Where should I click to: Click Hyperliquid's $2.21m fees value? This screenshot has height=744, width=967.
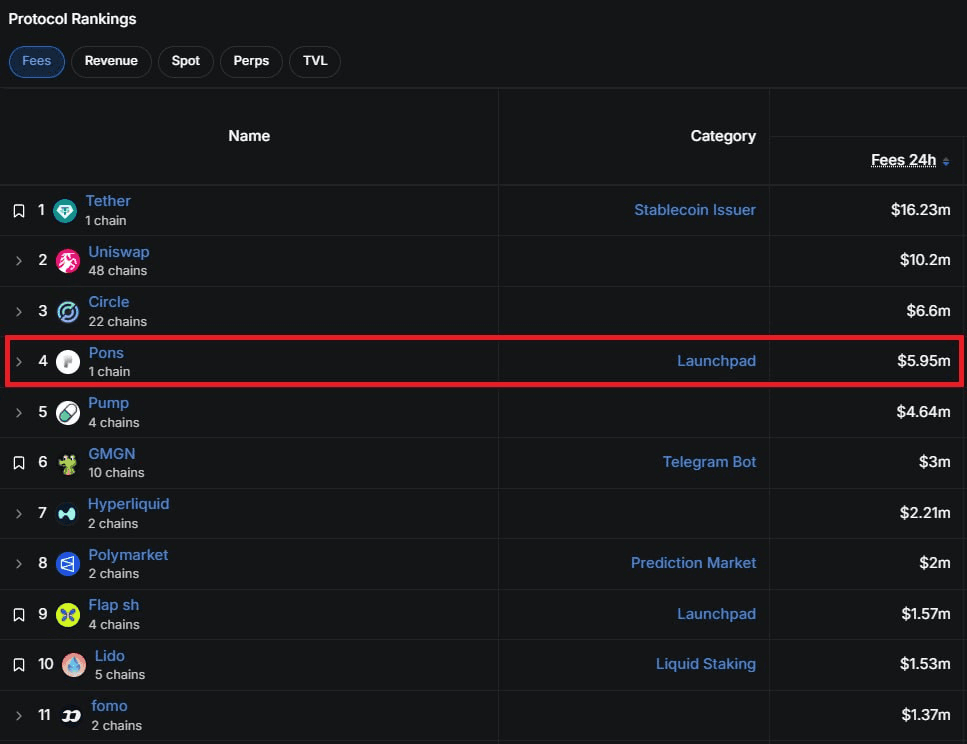click(924, 513)
